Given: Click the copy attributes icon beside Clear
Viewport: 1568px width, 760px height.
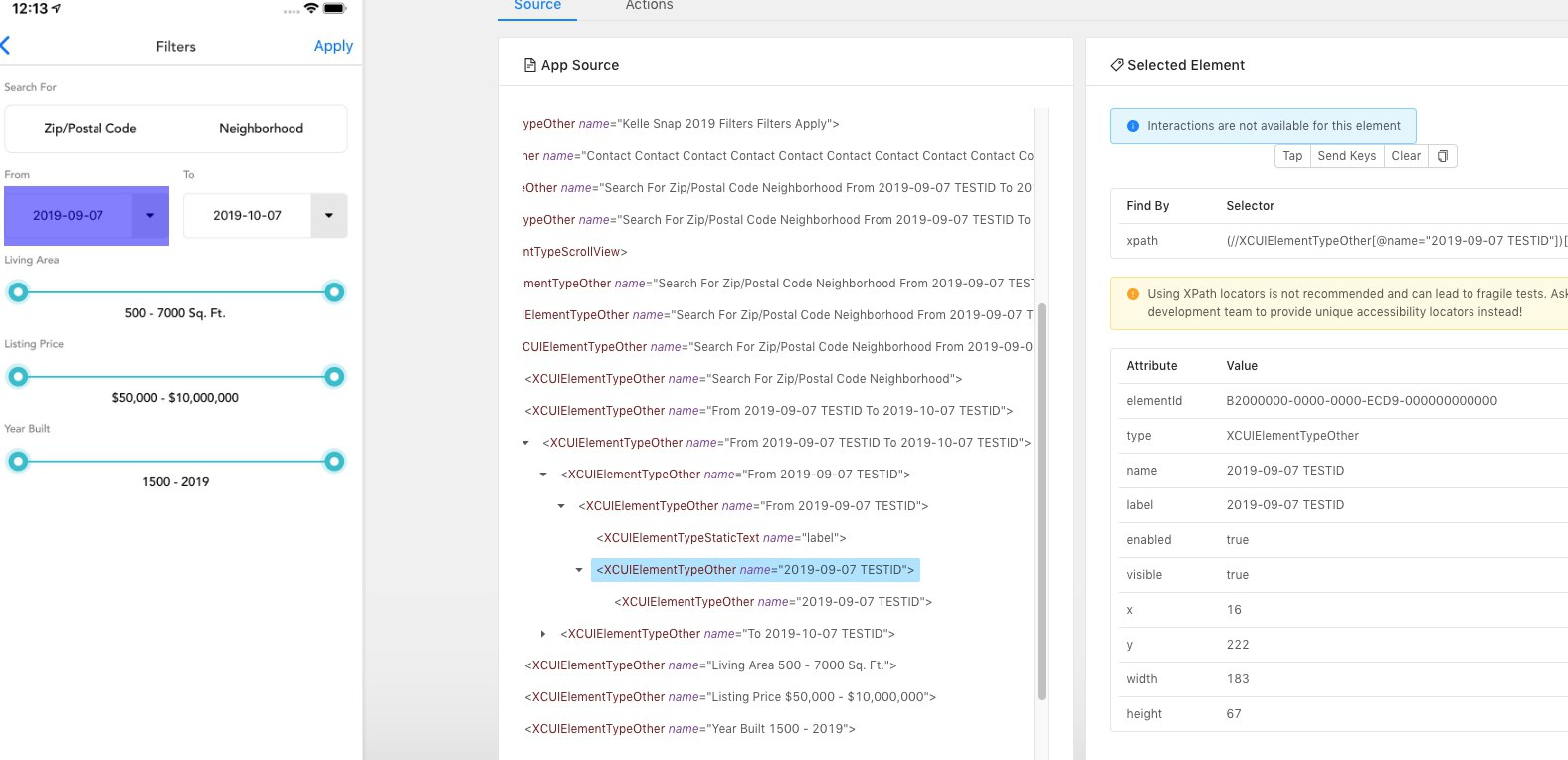Looking at the screenshot, I should pyautogui.click(x=1443, y=156).
